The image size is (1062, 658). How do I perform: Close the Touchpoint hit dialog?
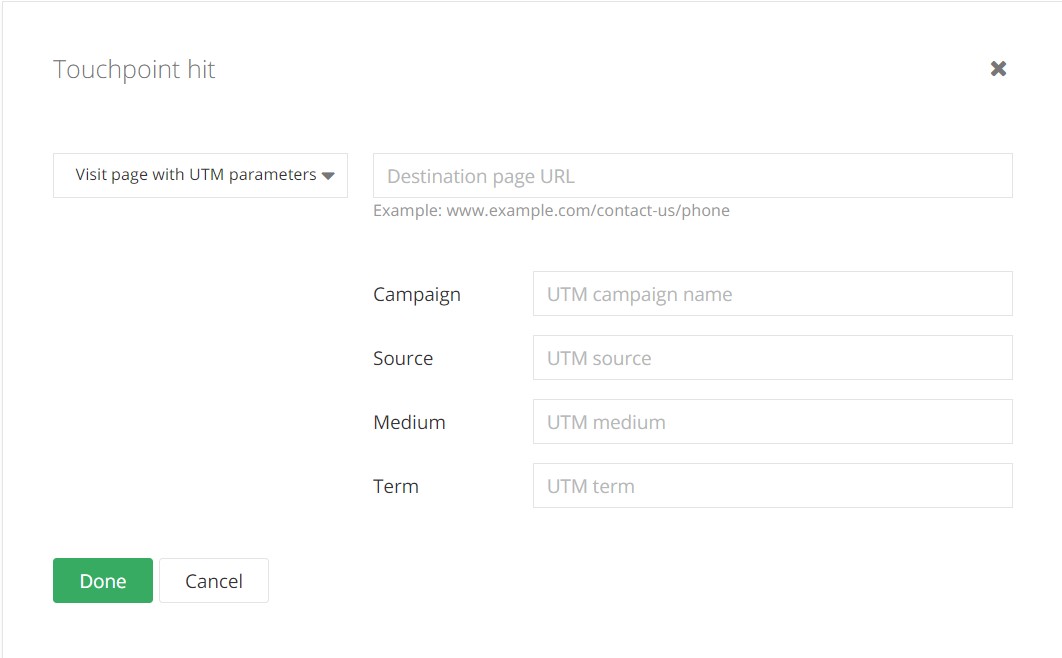point(998,69)
